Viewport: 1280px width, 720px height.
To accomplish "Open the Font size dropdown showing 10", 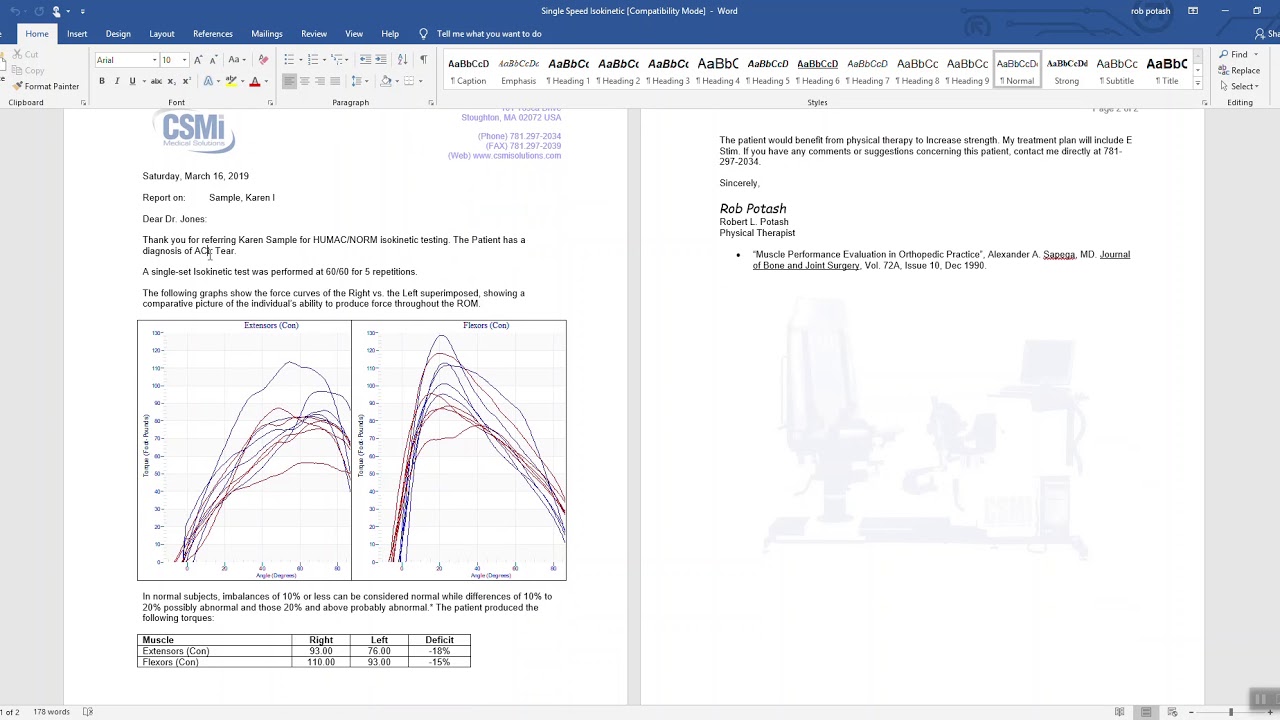I will 184,60.
